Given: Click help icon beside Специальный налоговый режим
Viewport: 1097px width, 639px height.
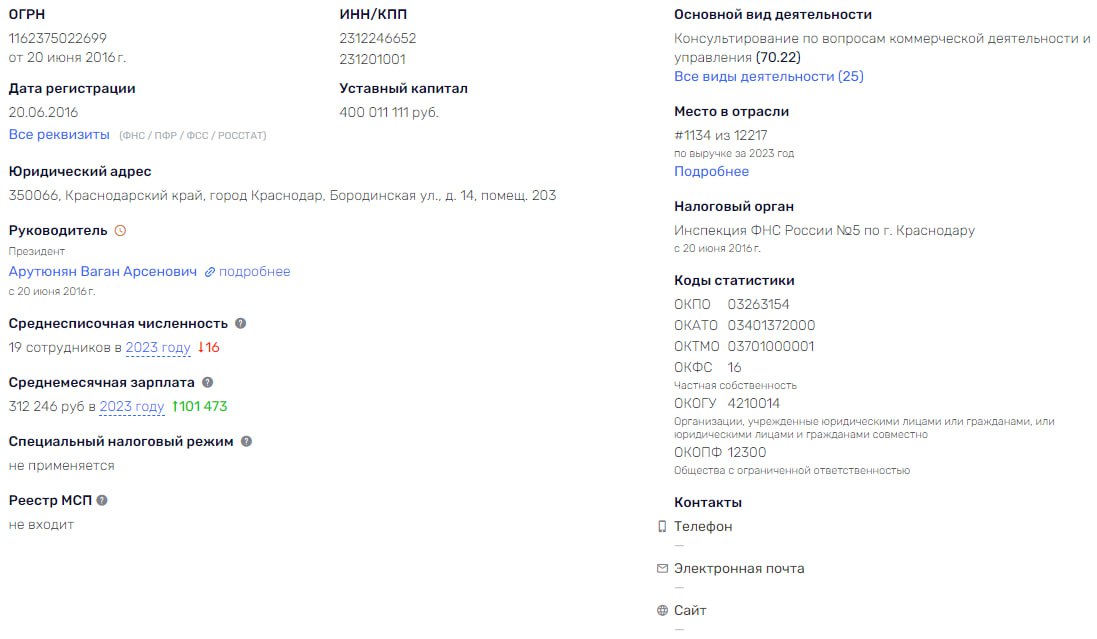Looking at the screenshot, I should (x=246, y=441).
